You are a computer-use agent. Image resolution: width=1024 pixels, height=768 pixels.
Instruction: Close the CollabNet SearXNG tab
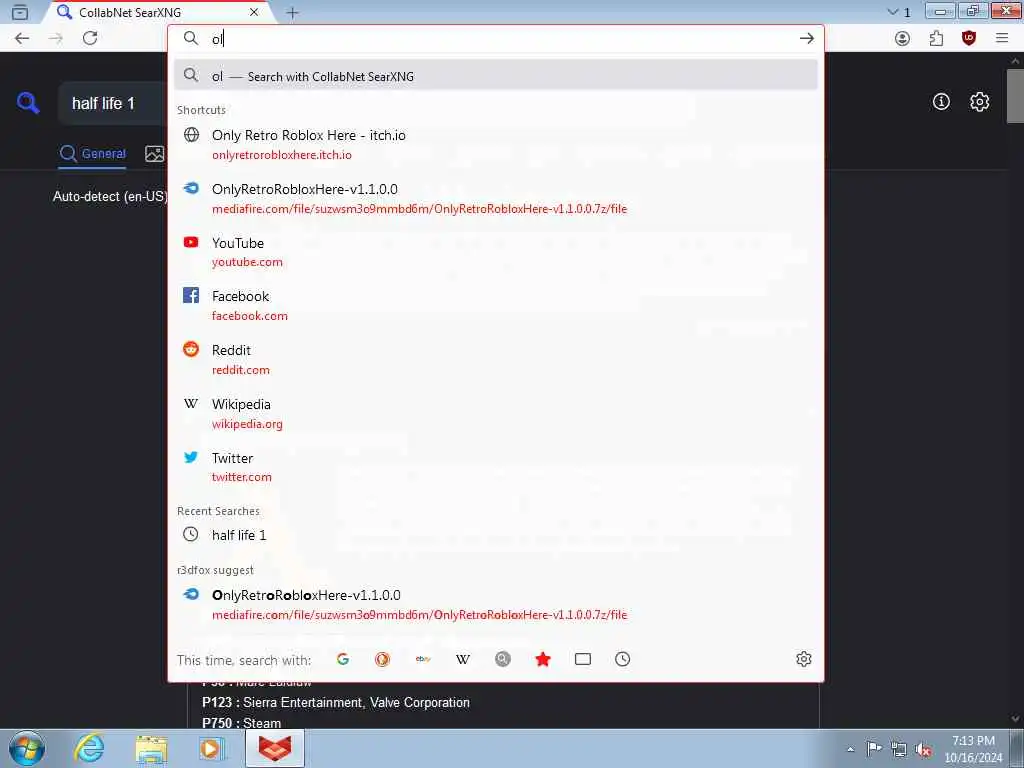pyautogui.click(x=254, y=12)
